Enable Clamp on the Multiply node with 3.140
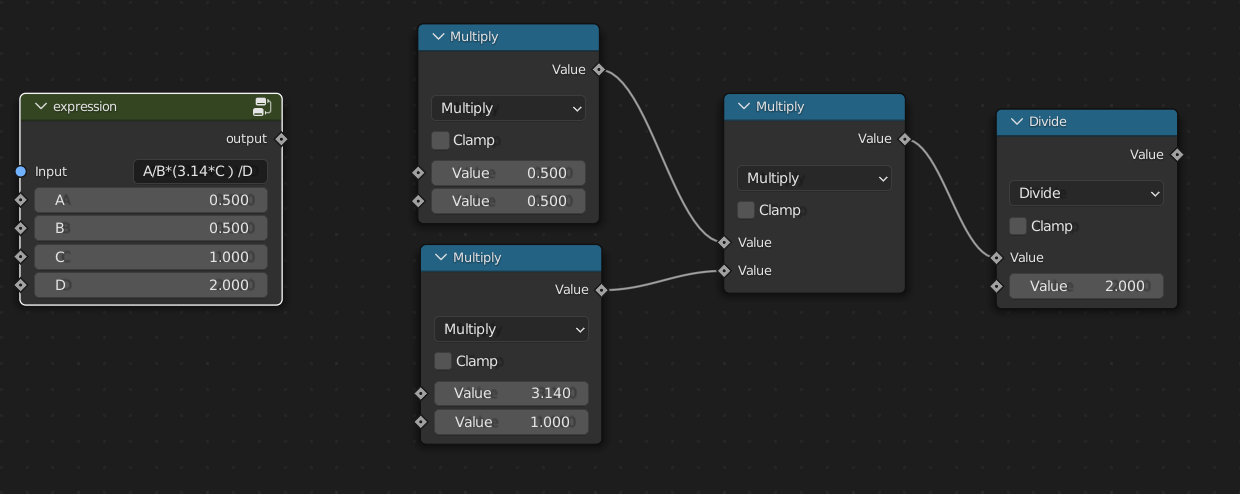Screen dimensions: 1240x494 click(x=443, y=361)
